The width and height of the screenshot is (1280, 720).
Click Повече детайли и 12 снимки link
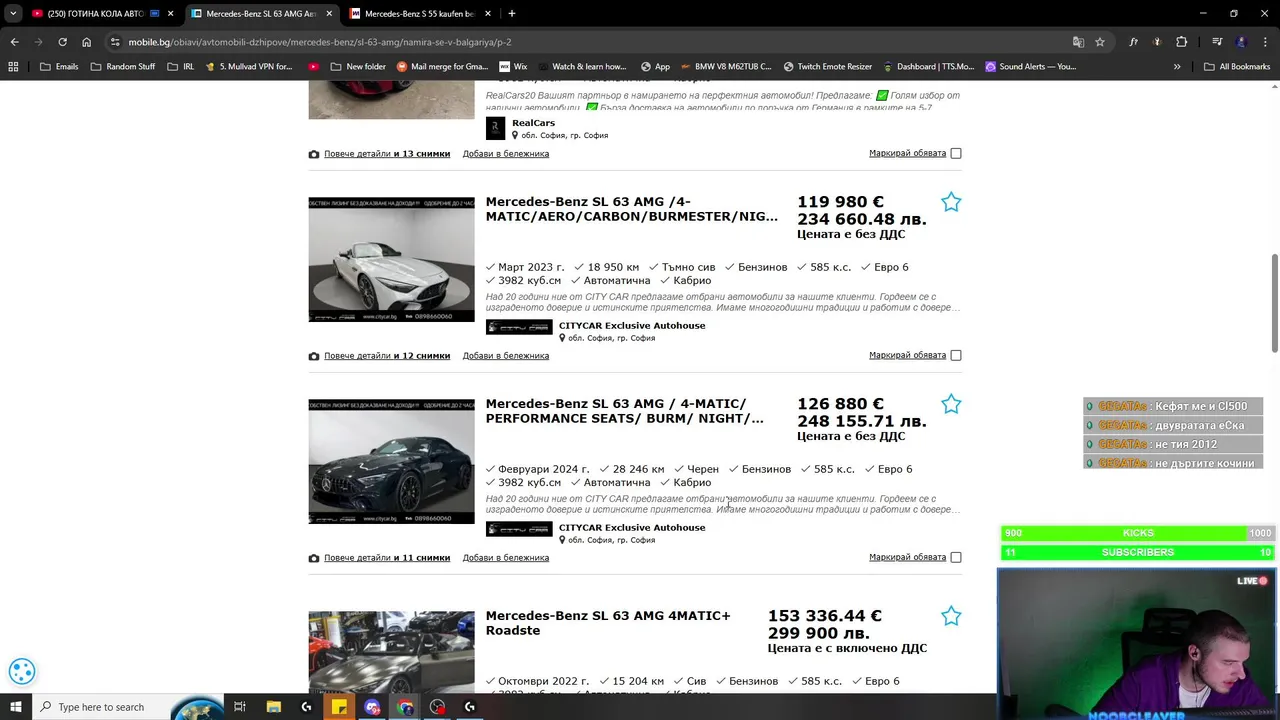pos(387,356)
